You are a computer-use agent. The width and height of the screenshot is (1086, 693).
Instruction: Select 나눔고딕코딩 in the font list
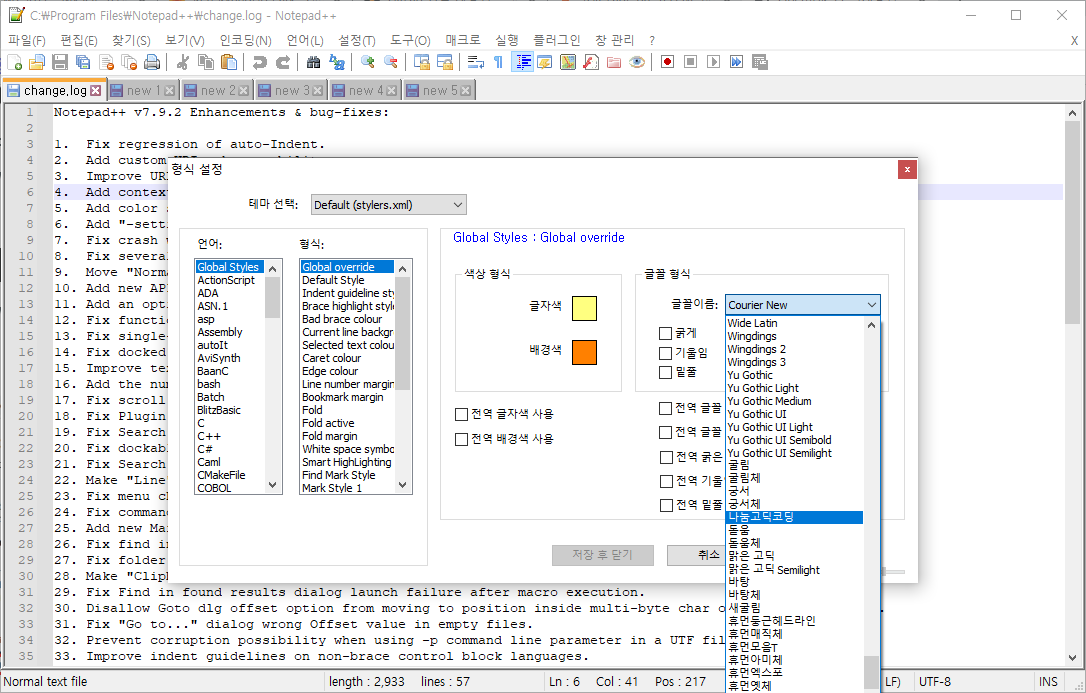tap(794, 517)
